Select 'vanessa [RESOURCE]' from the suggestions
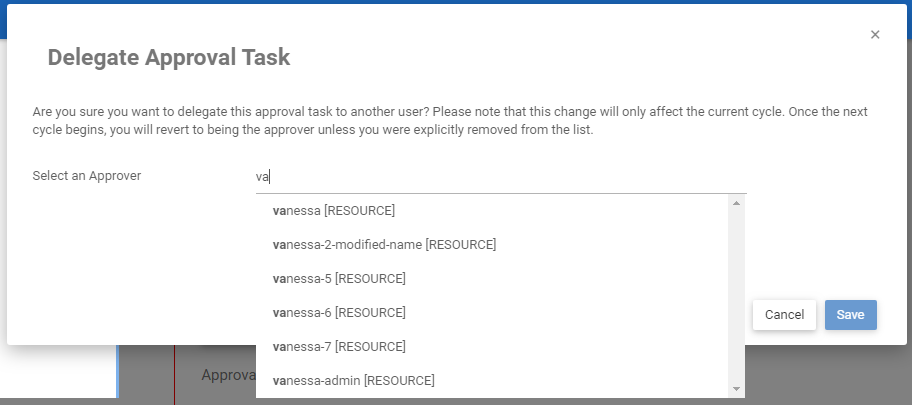The height and width of the screenshot is (405, 912). click(x=334, y=211)
